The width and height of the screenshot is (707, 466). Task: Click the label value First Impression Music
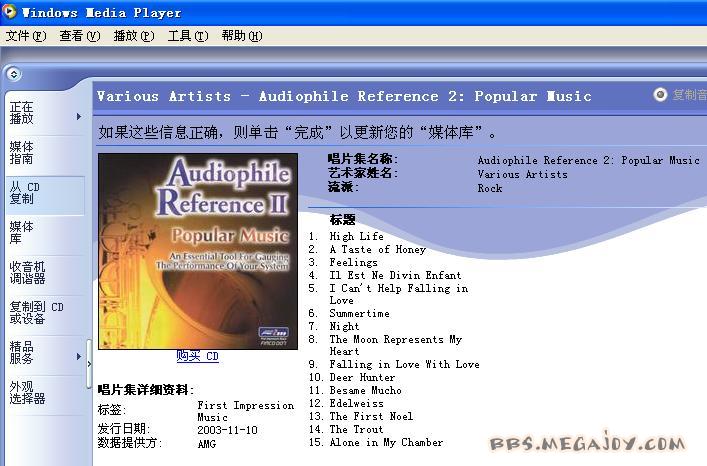[246, 411]
